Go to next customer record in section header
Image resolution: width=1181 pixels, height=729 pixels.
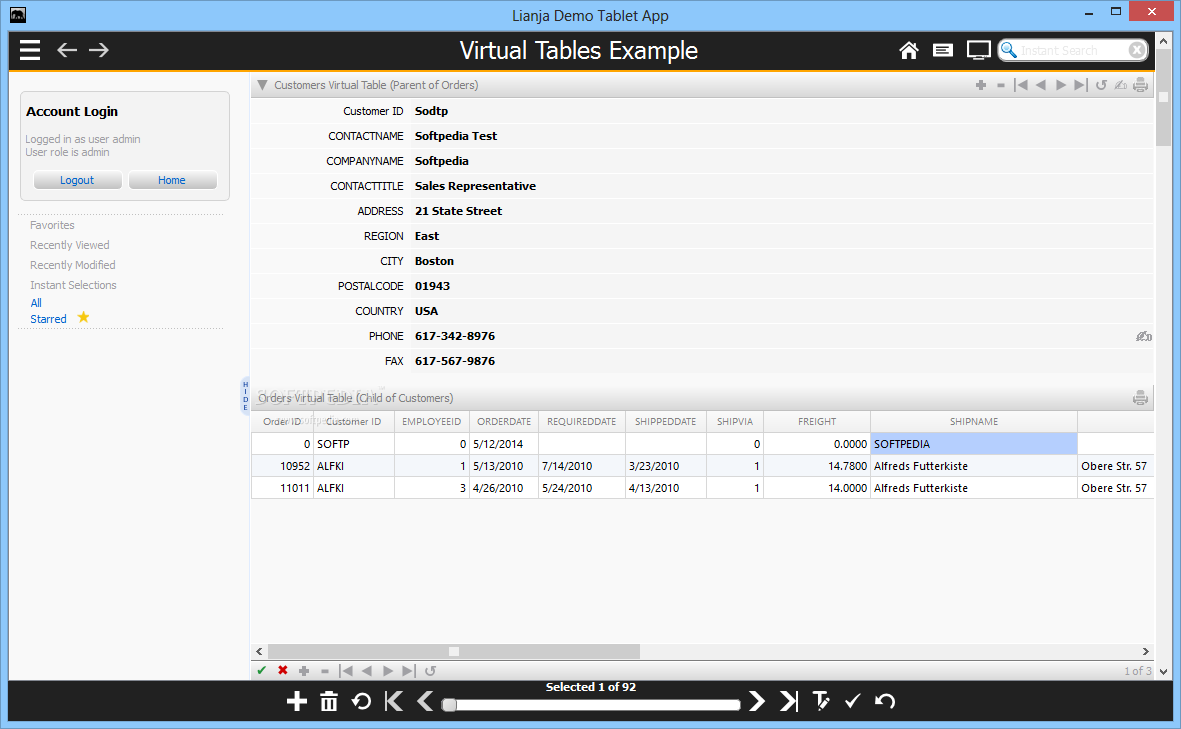coord(1060,85)
